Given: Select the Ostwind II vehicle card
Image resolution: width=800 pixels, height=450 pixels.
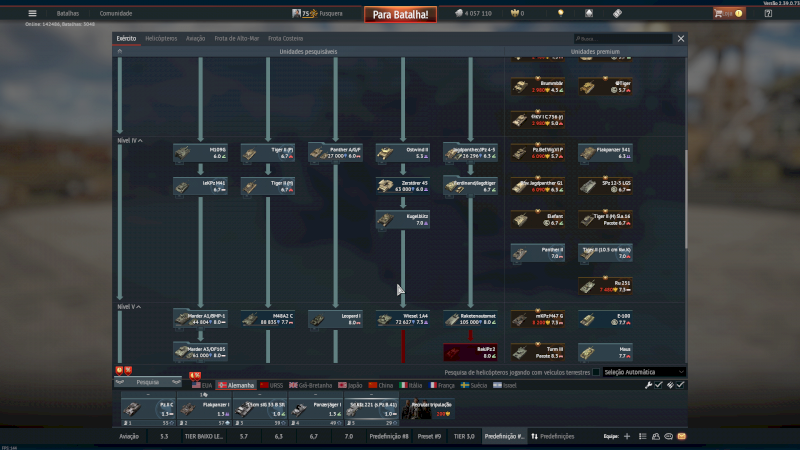Looking at the screenshot, I should point(402,152).
